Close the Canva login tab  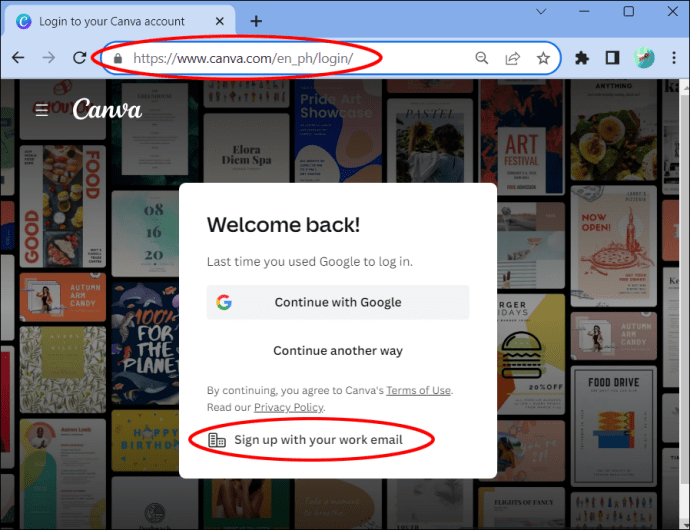click(x=220, y=21)
